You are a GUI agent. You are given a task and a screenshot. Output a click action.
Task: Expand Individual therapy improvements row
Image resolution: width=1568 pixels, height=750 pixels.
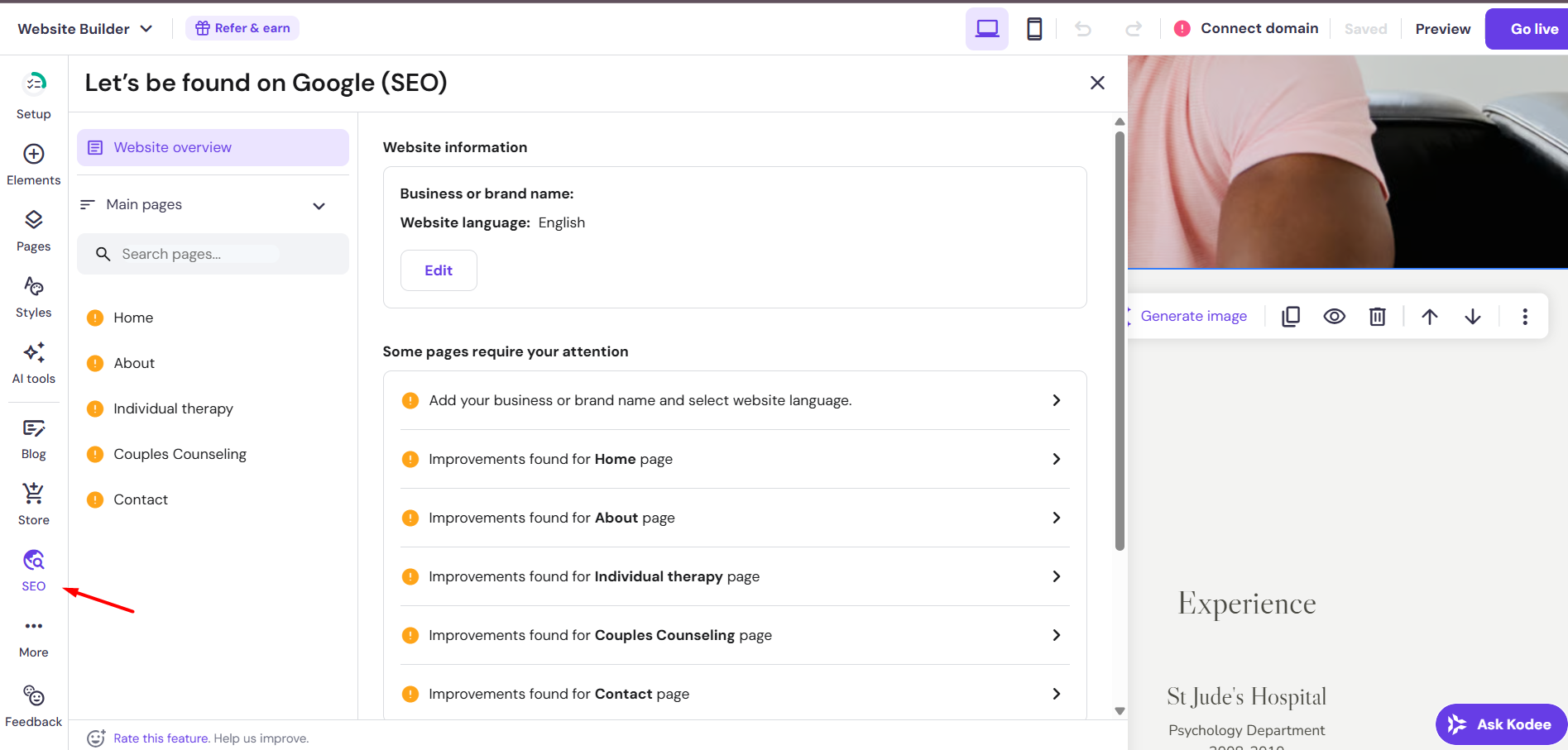click(x=735, y=576)
